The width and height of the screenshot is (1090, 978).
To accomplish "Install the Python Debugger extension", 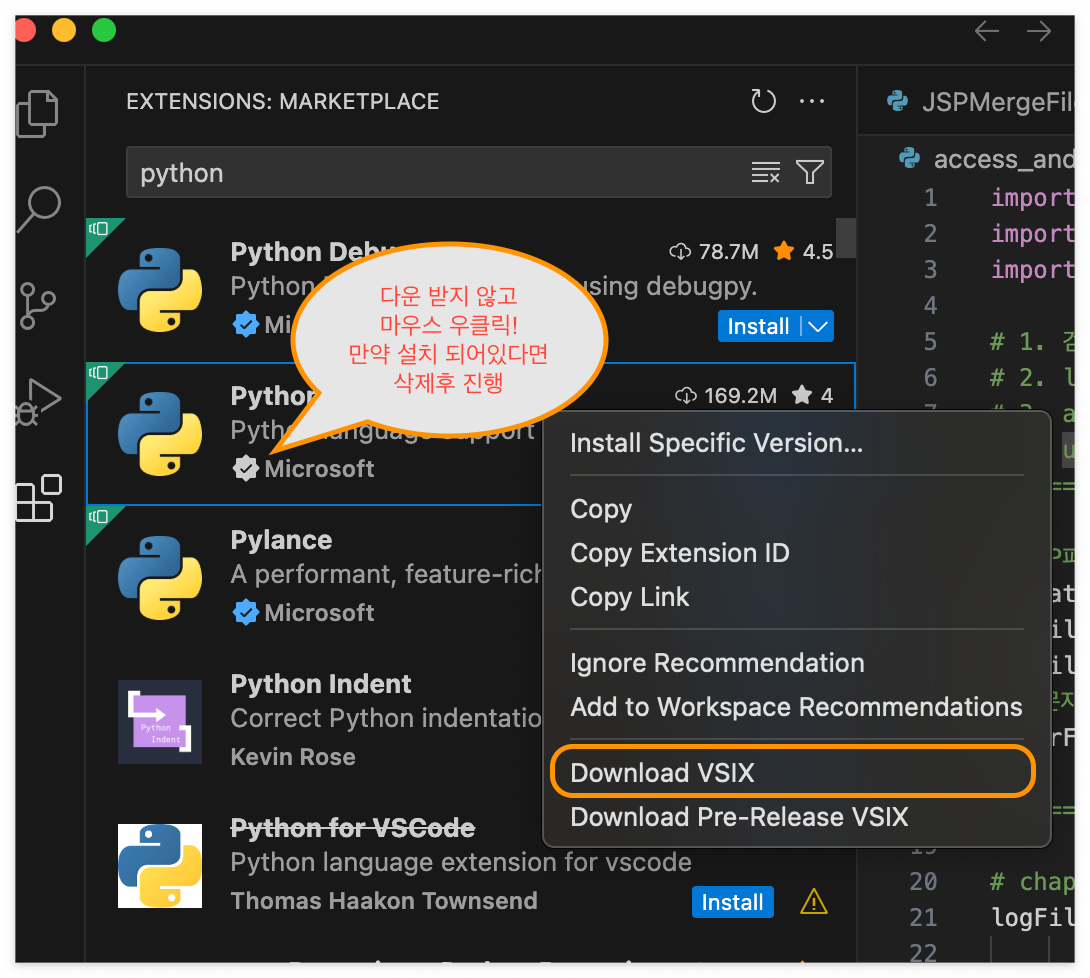I will tap(758, 326).
